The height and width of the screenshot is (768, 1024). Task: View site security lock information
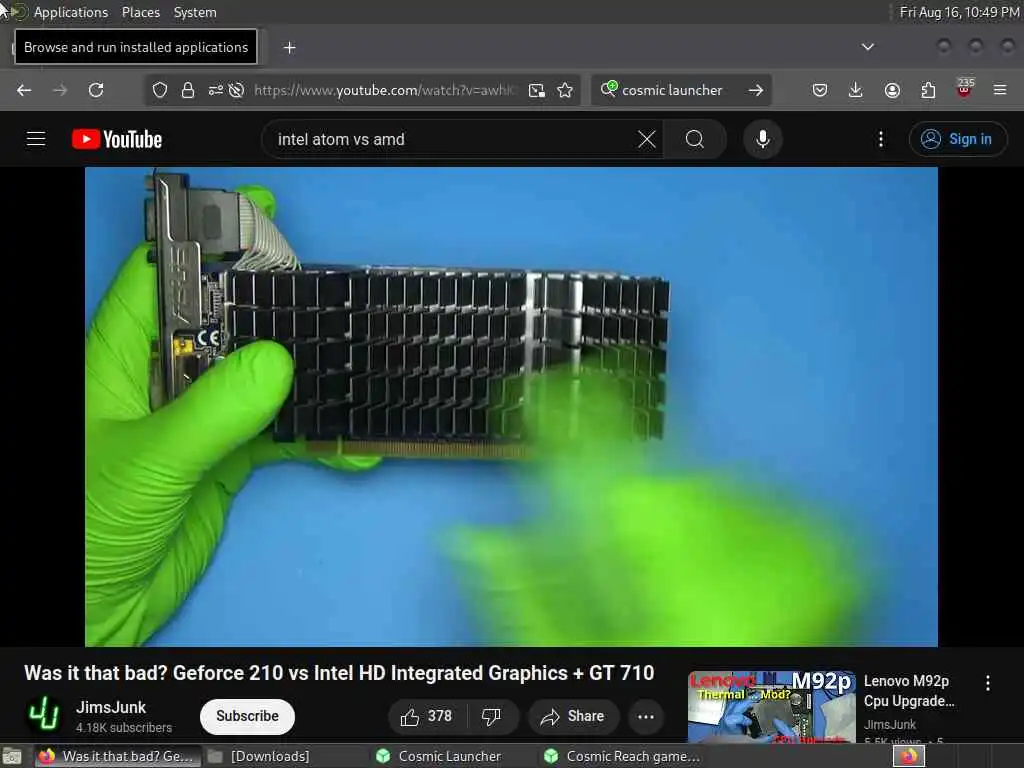tap(188, 90)
